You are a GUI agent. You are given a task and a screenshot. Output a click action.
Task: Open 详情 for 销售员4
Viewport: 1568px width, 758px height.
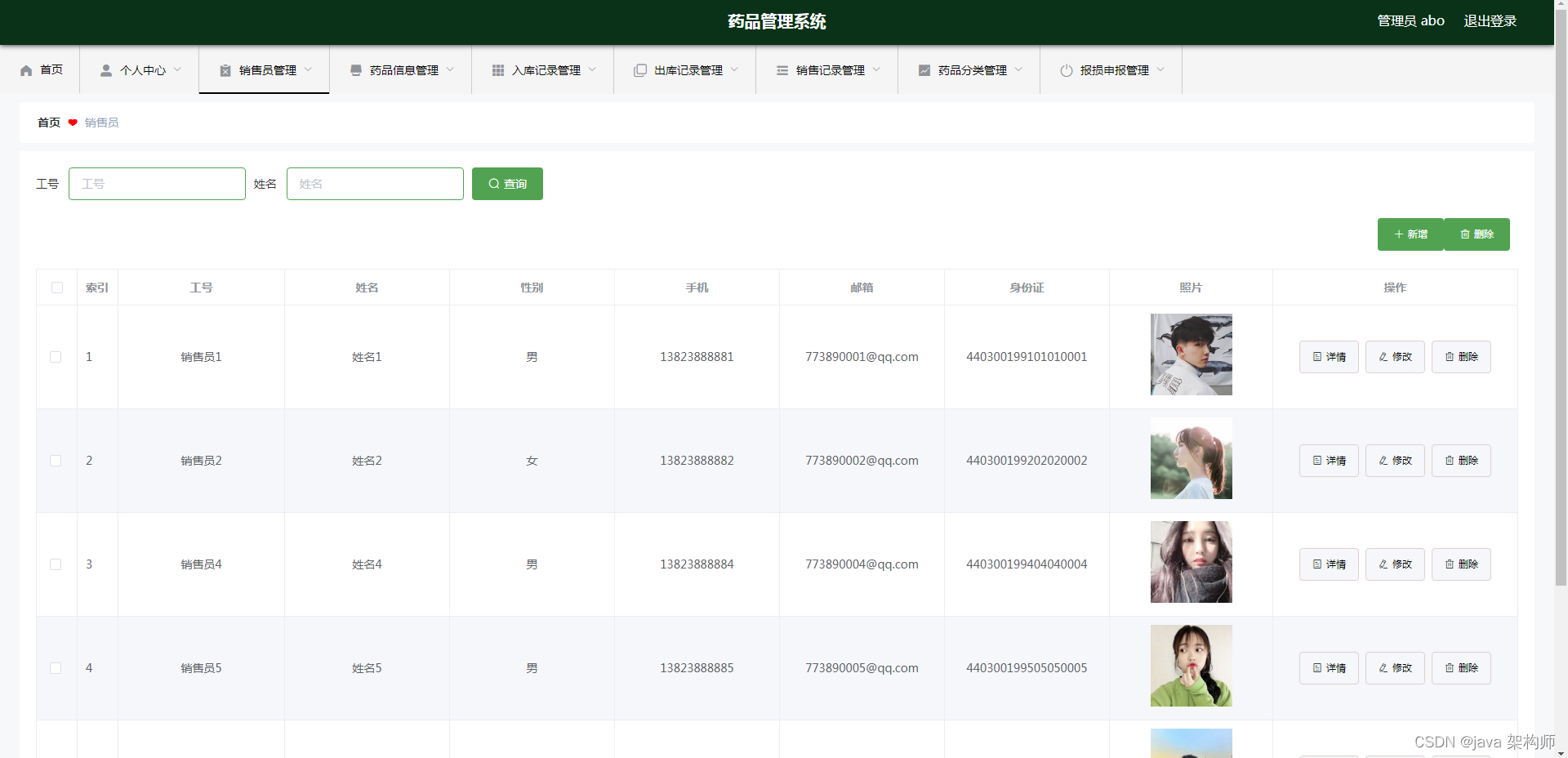[1329, 564]
